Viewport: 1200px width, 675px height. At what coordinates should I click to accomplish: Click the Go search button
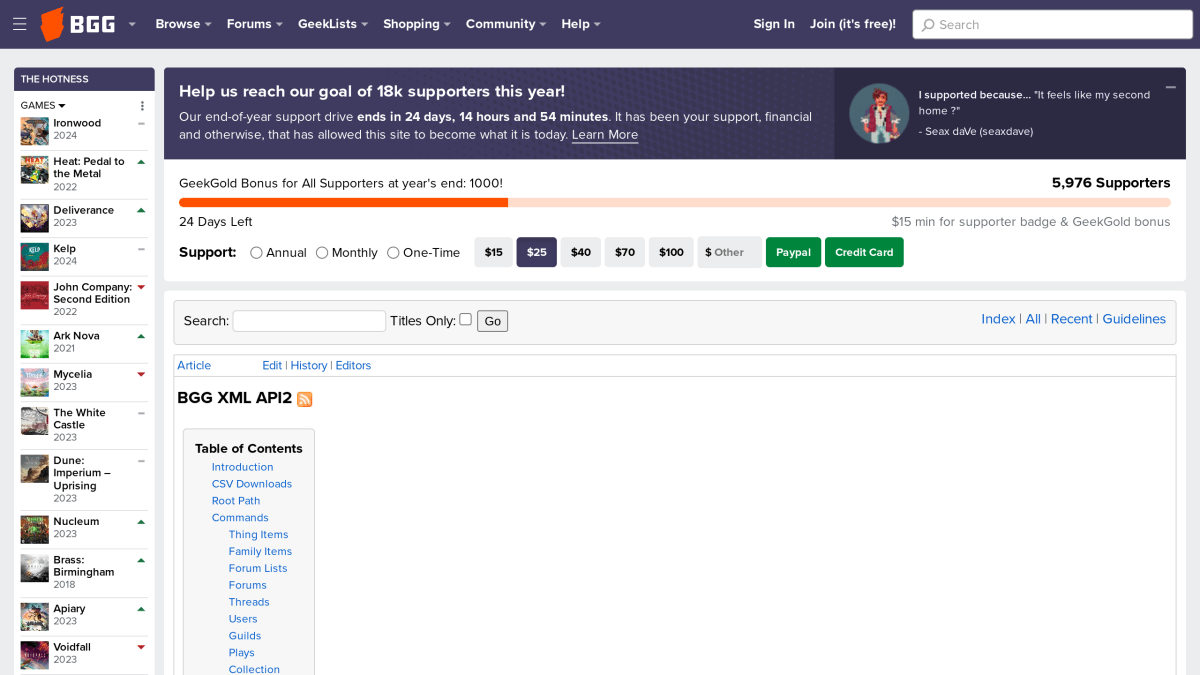point(493,321)
